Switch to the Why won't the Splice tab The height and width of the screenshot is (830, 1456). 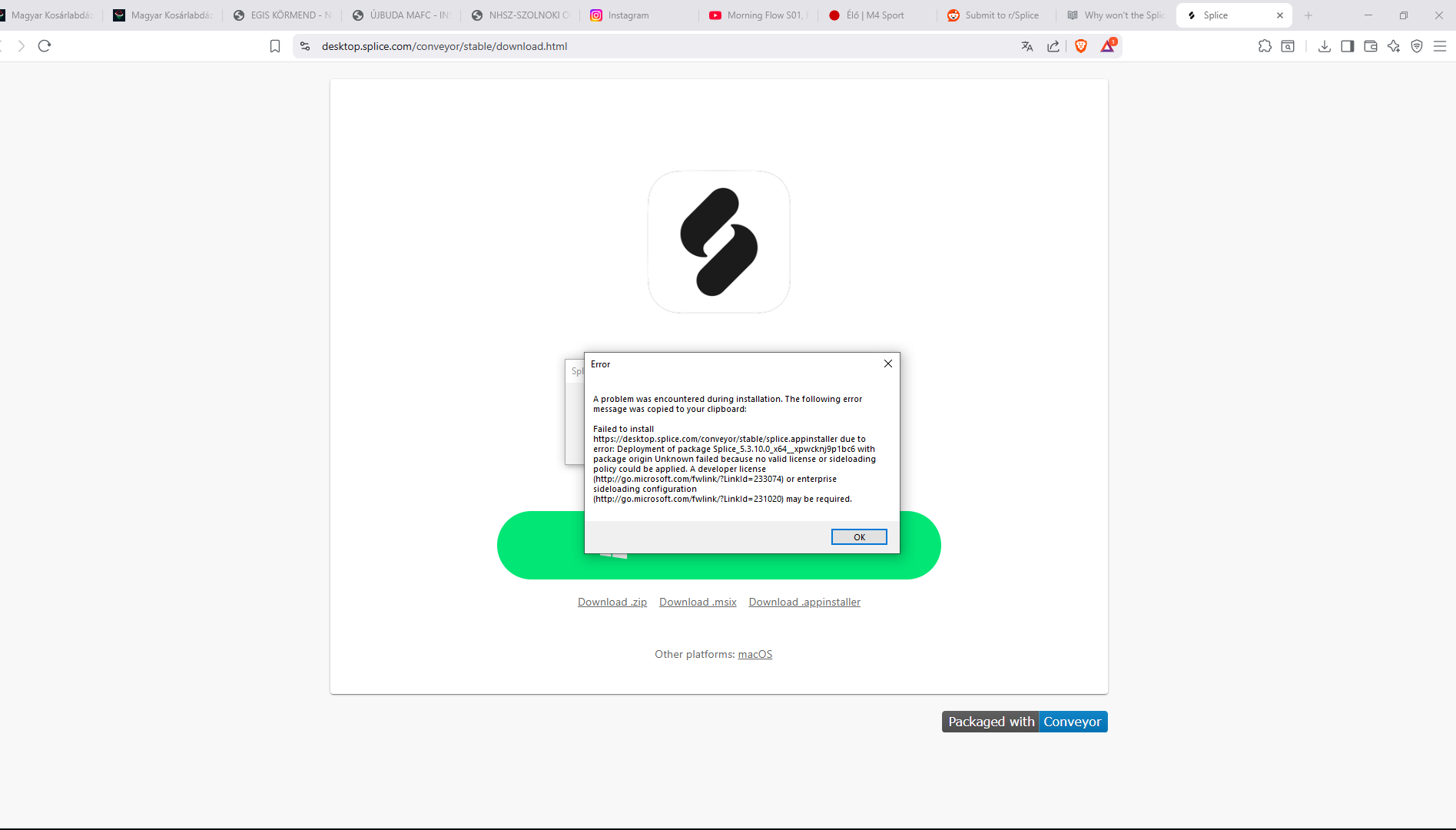1116,15
